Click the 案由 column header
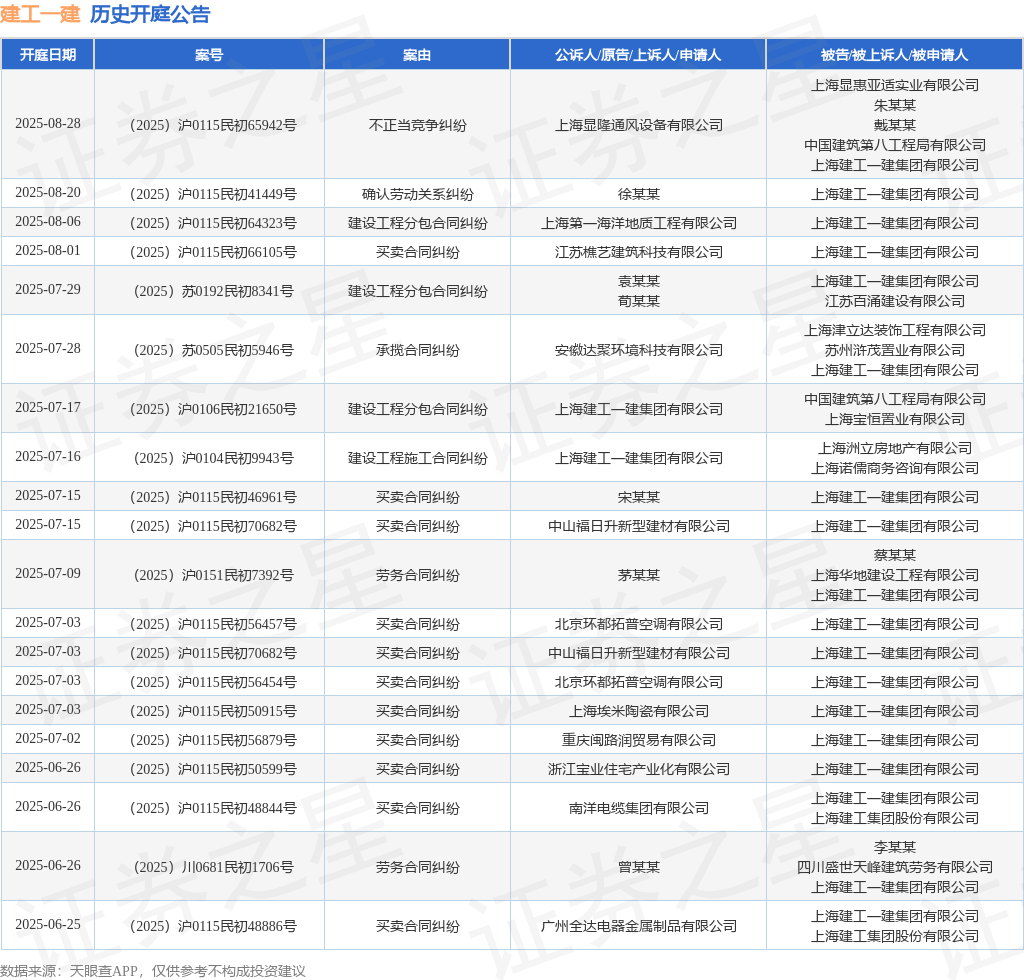The width and height of the screenshot is (1024, 980). (417, 55)
